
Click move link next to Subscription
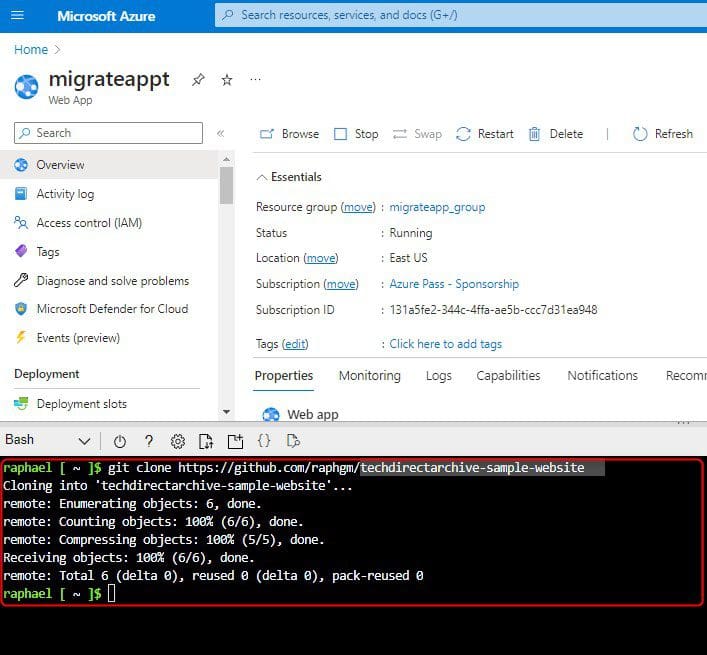(x=341, y=284)
